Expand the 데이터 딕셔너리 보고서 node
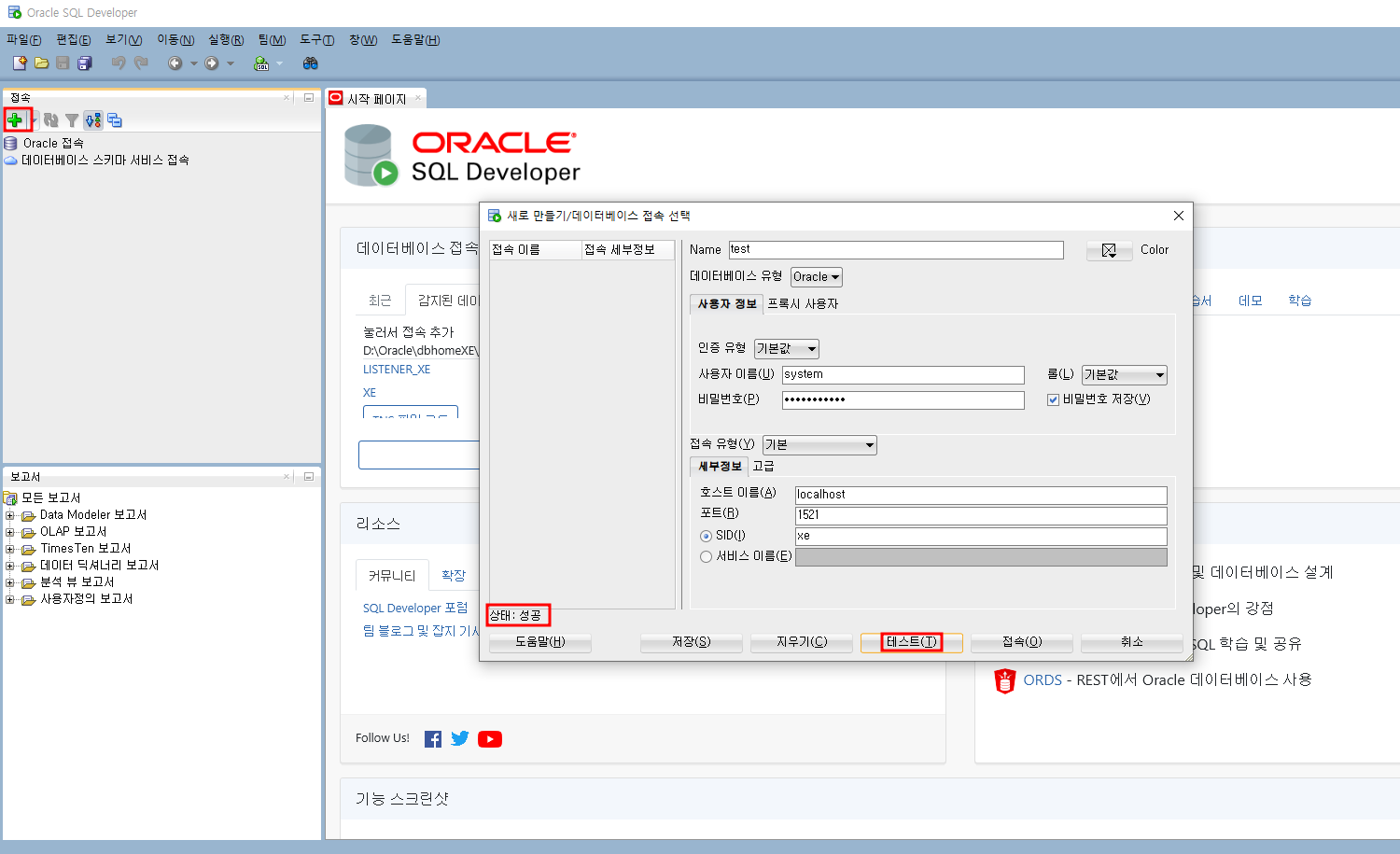 pos(9,566)
